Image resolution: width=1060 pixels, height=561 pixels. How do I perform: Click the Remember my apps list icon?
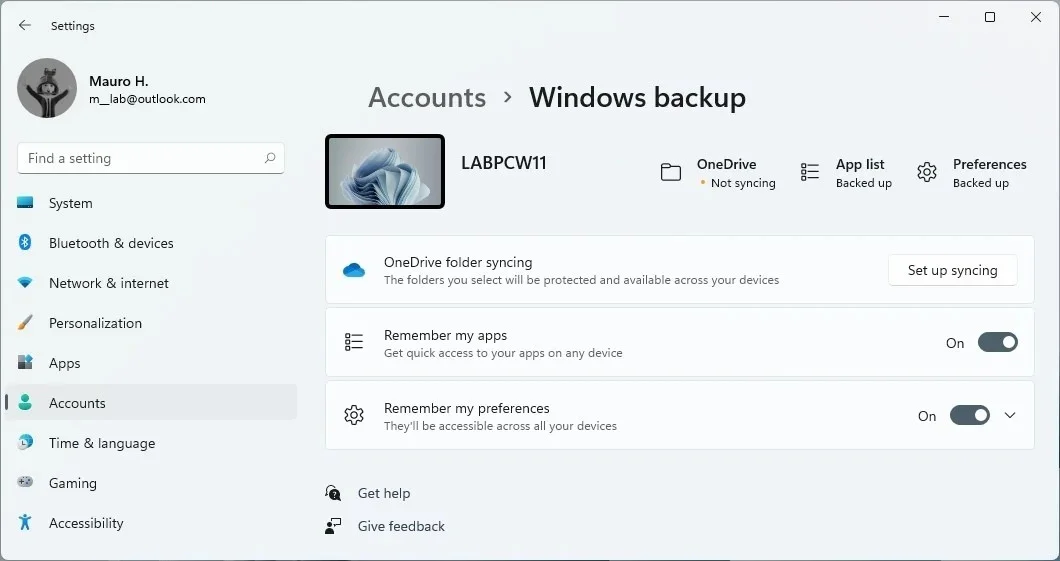click(354, 342)
